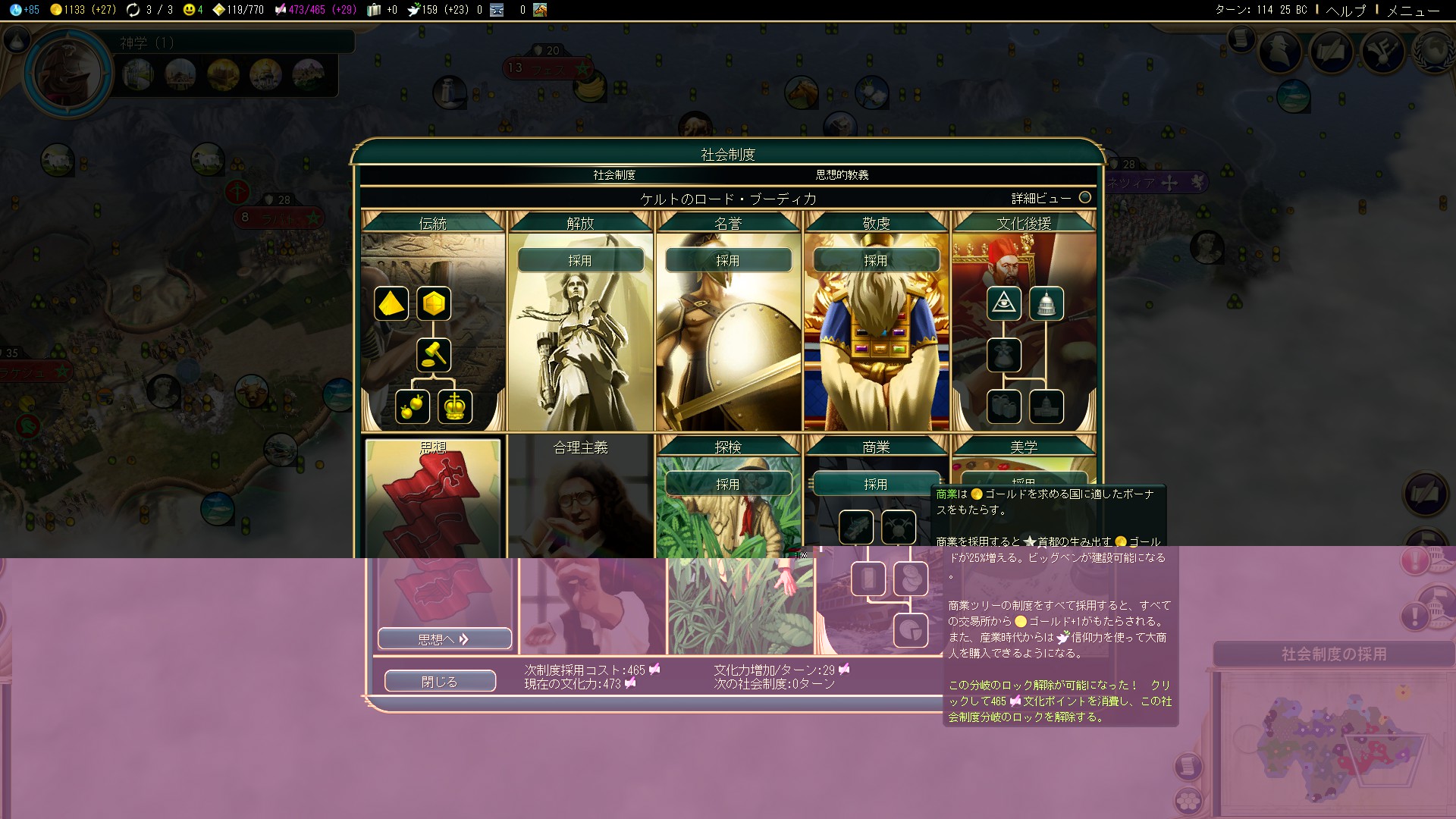Click the fifth belief icon under 神学

(308, 75)
